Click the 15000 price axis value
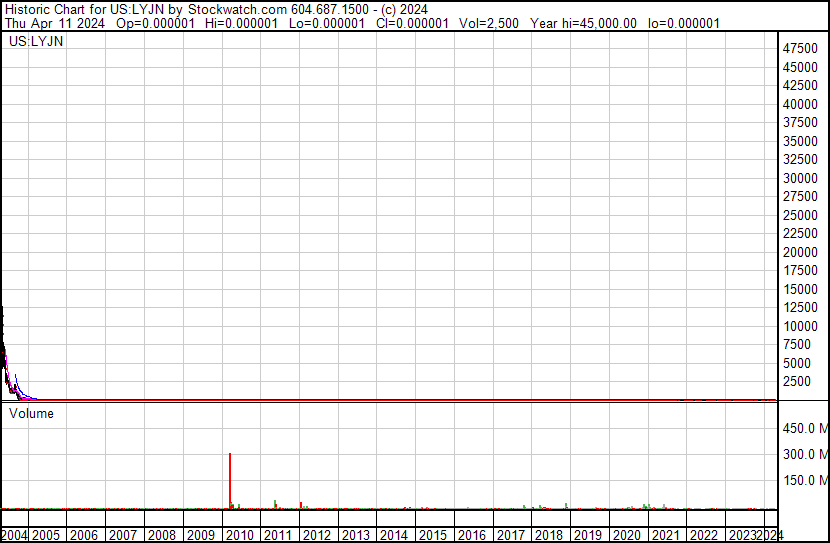This screenshot has width=830, height=543. tap(800, 289)
